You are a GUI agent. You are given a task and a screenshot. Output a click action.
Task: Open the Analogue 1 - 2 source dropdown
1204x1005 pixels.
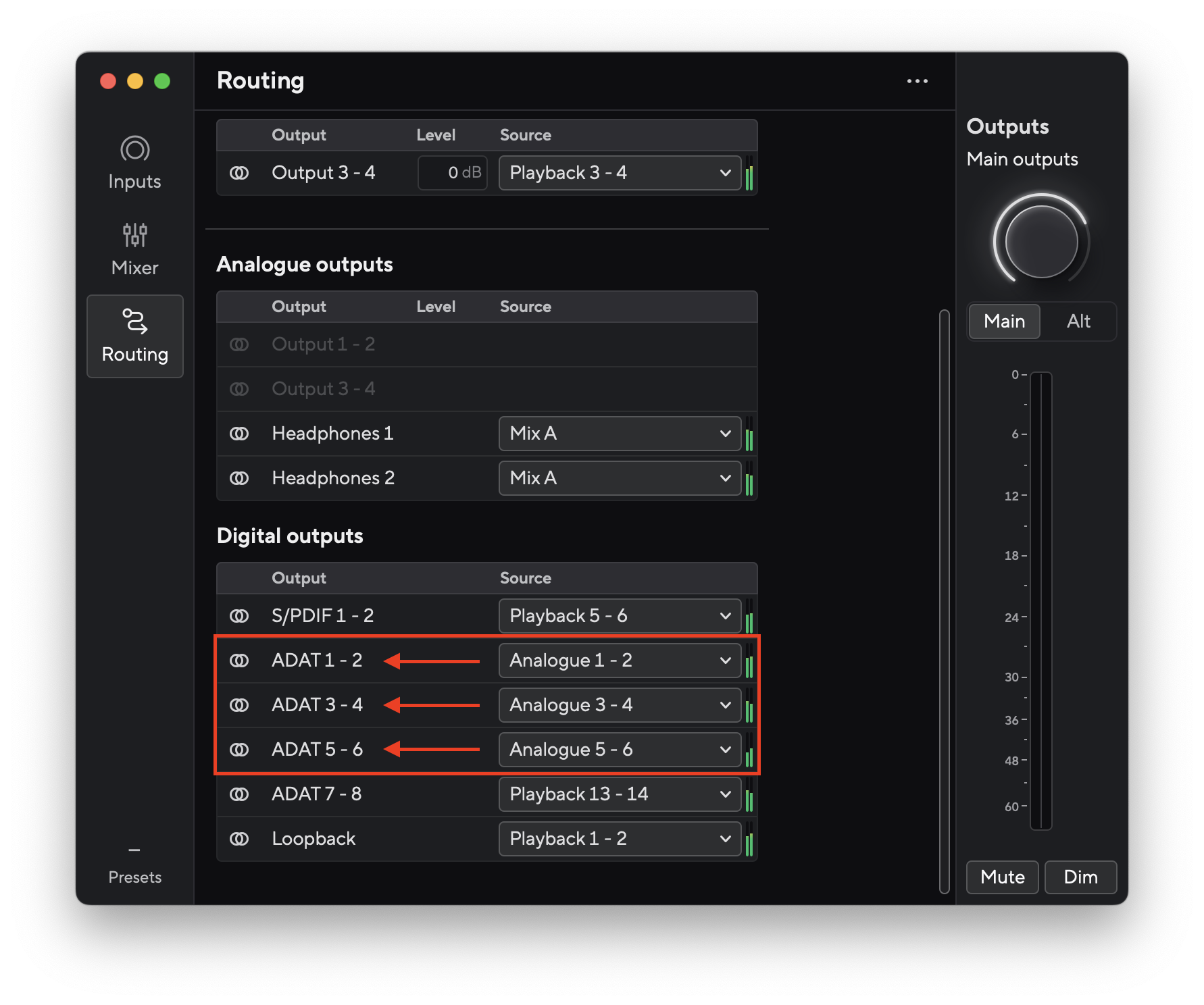(620, 661)
